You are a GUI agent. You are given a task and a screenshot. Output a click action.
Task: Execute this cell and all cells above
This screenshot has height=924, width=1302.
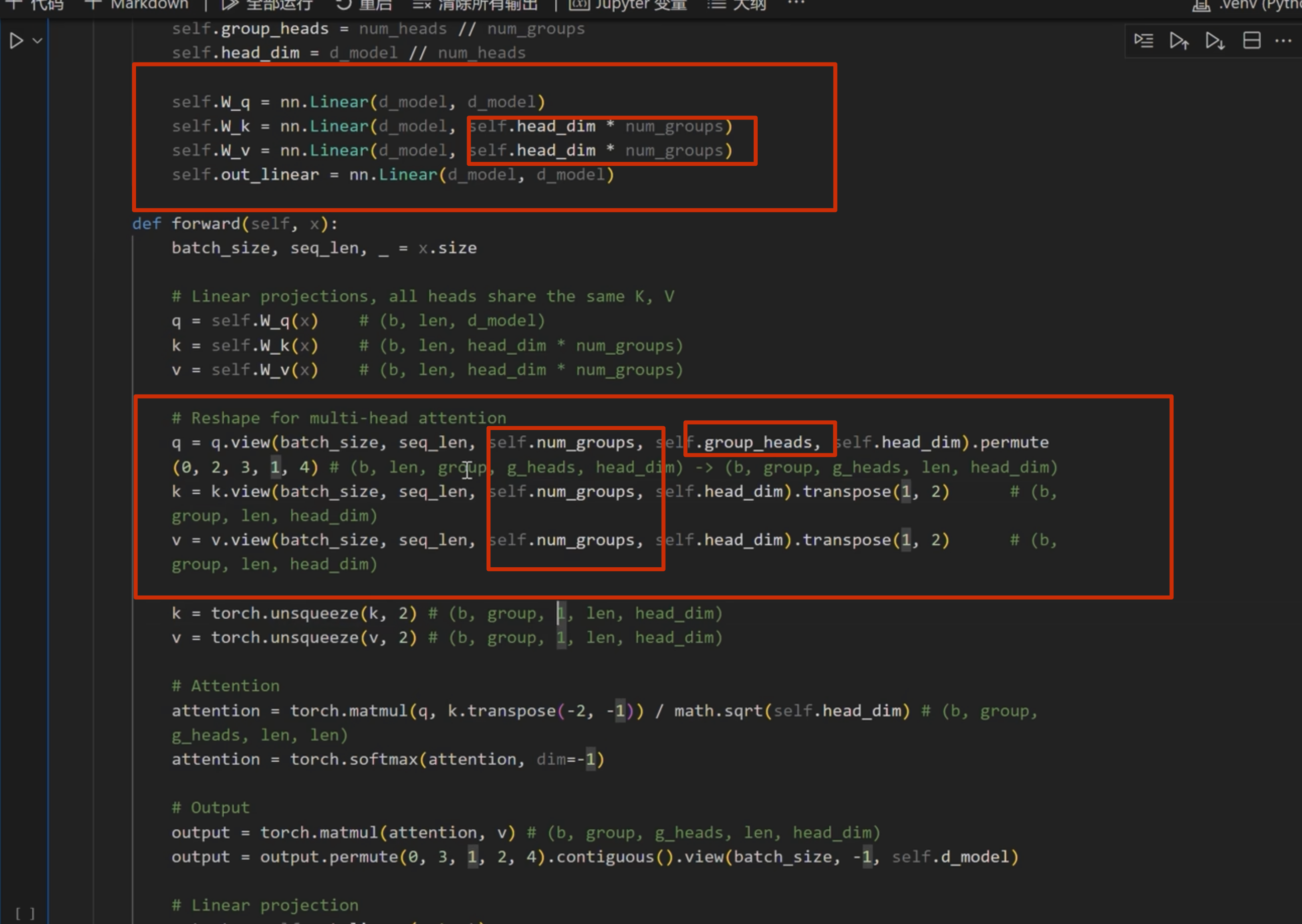1179,41
